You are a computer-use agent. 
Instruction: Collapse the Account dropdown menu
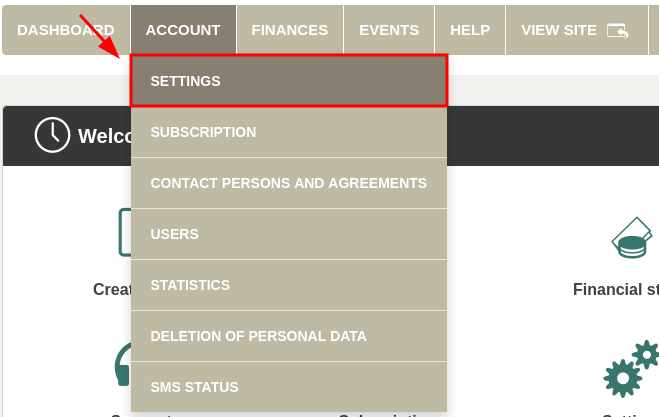click(x=183, y=30)
